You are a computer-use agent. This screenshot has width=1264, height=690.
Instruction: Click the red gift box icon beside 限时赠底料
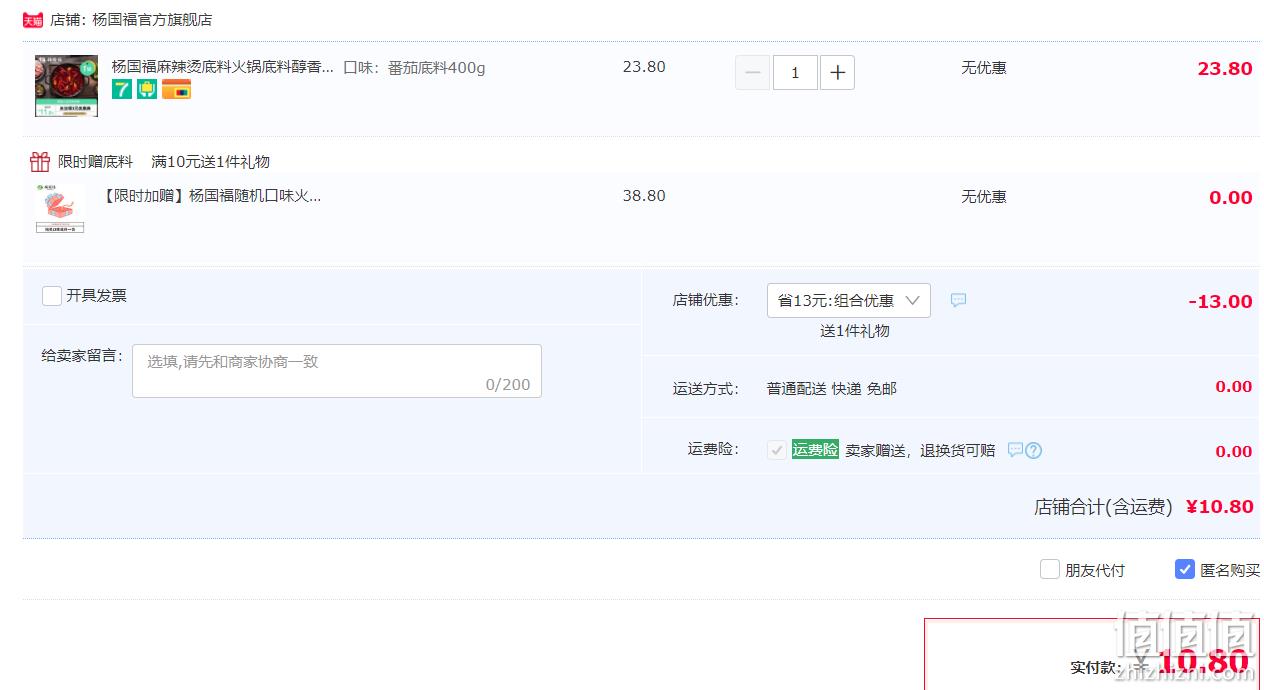coord(40,161)
